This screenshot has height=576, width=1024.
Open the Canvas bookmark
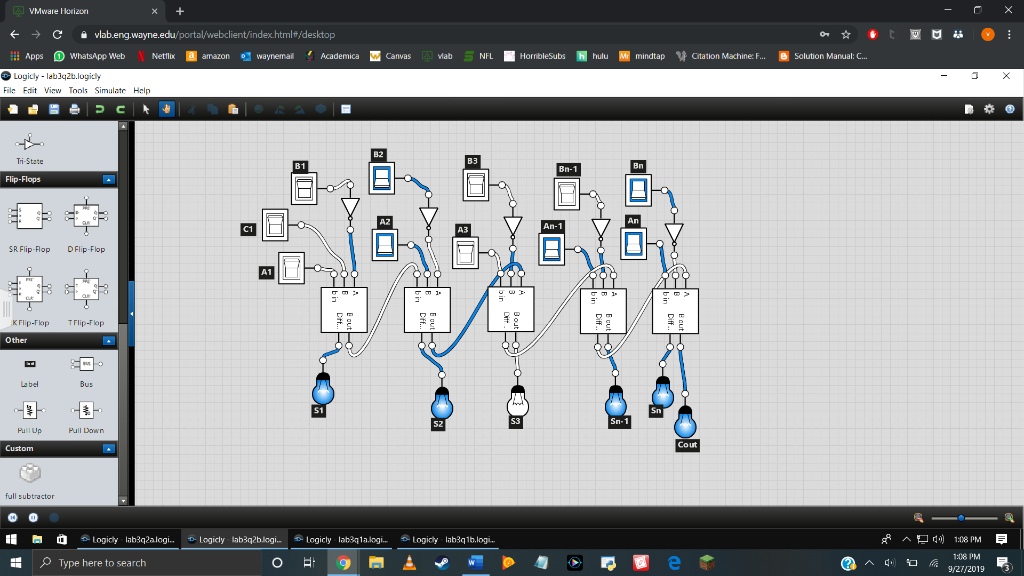[x=391, y=56]
